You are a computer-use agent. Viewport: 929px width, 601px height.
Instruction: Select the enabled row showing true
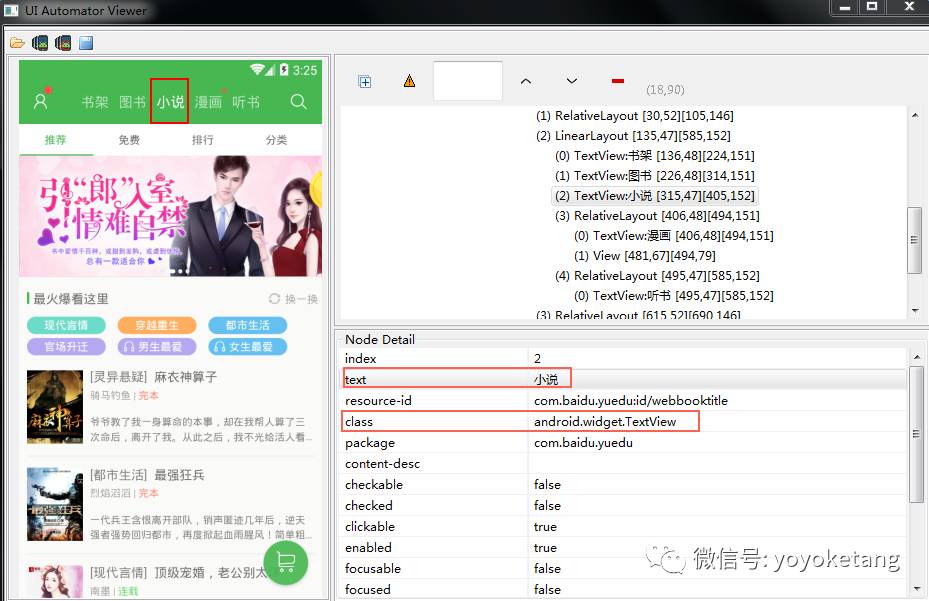point(623,548)
